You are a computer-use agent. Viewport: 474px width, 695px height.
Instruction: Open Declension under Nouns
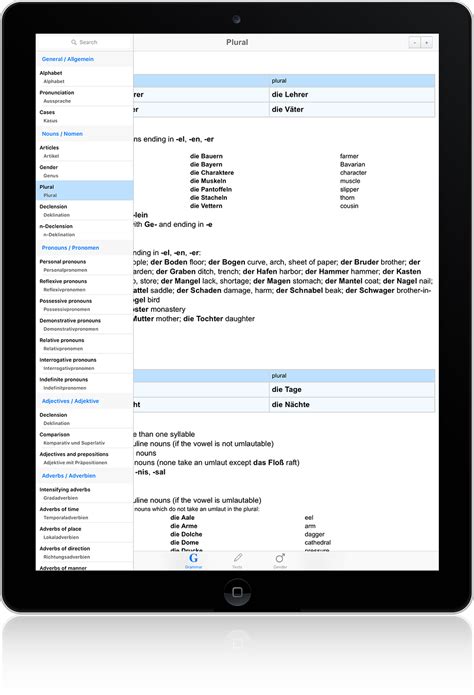pos(84,211)
